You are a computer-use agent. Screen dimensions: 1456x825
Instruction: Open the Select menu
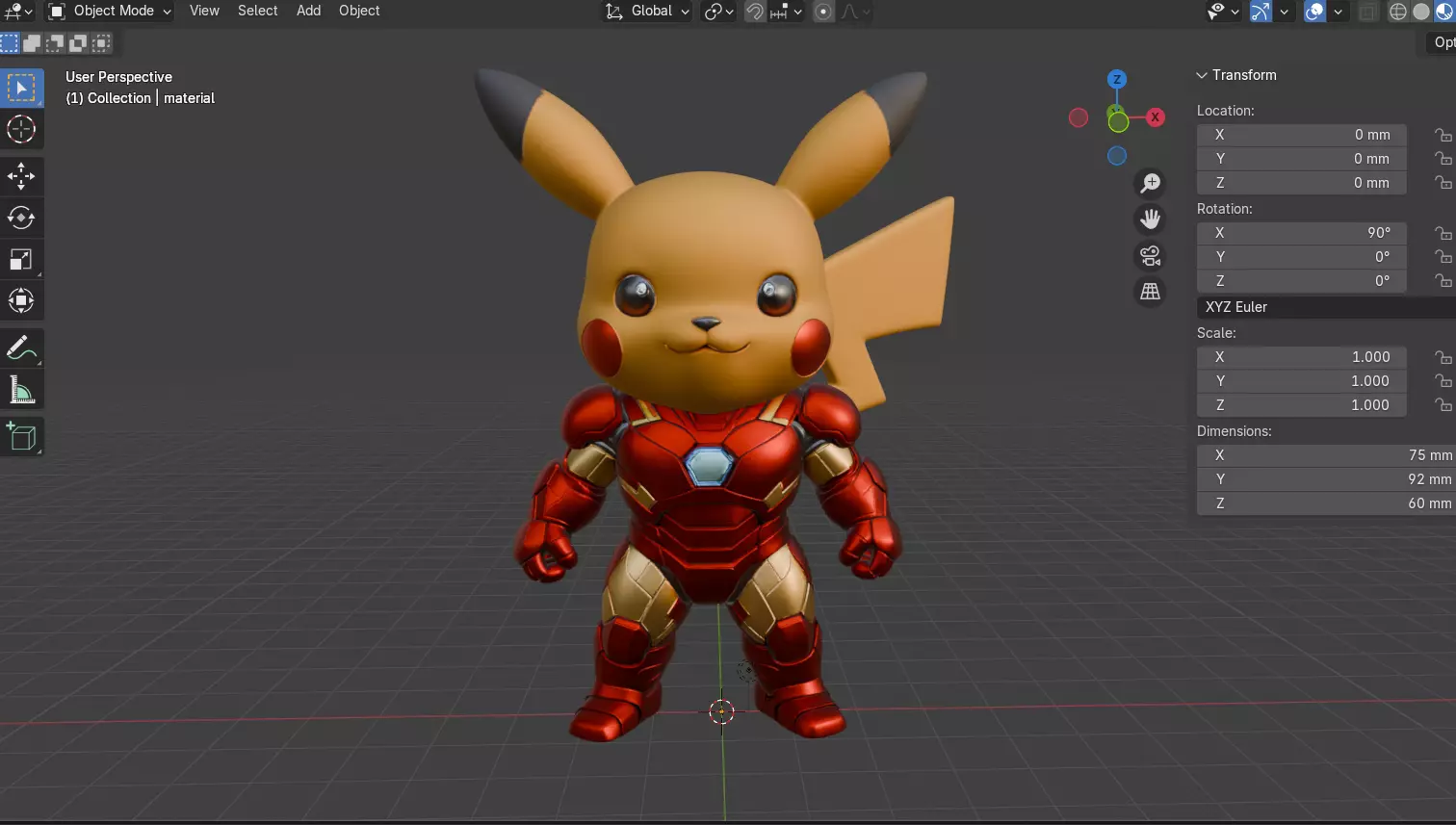(258, 11)
